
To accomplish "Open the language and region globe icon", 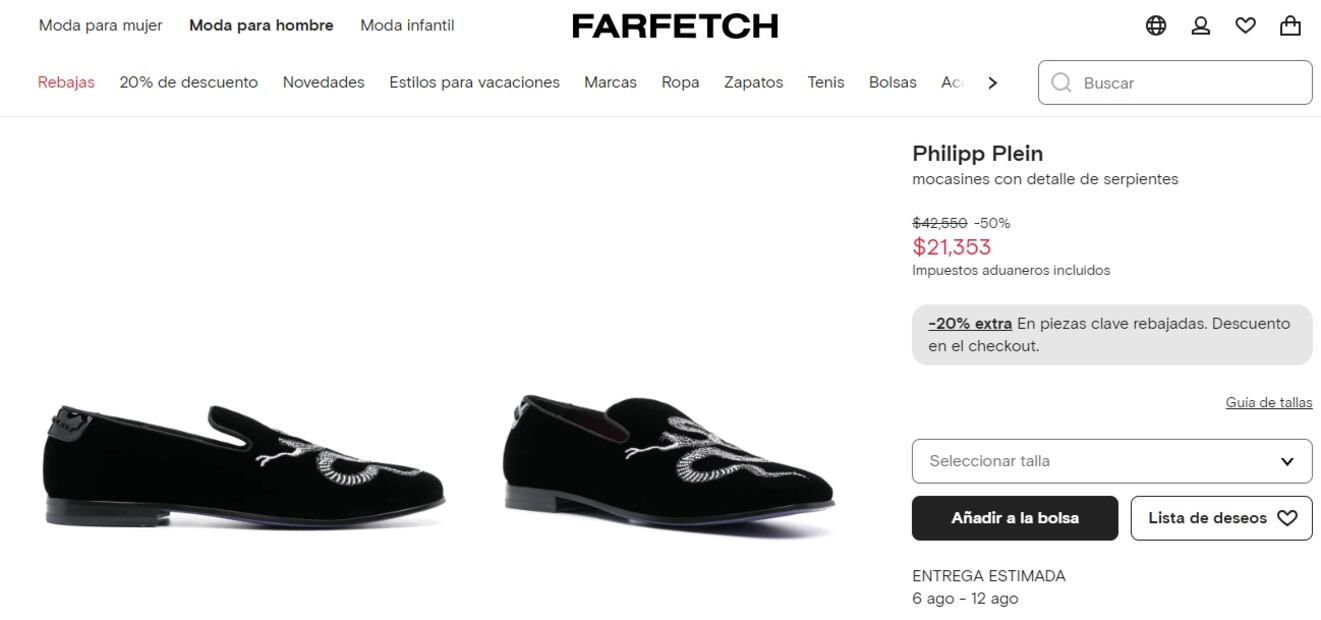I will (x=1156, y=26).
